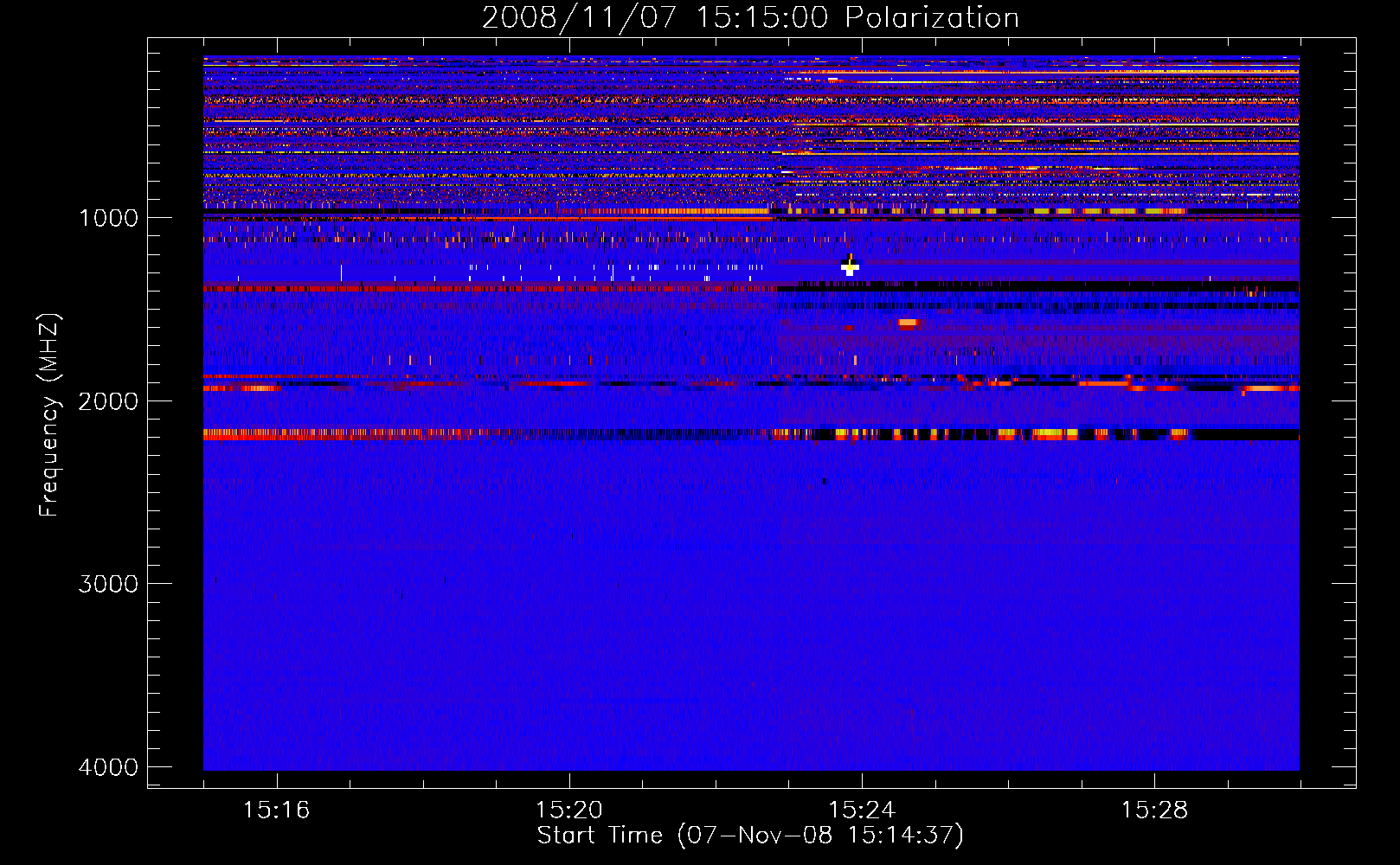Click the 15:20 time tick label
The height and width of the screenshot is (865, 1400).
point(568,811)
